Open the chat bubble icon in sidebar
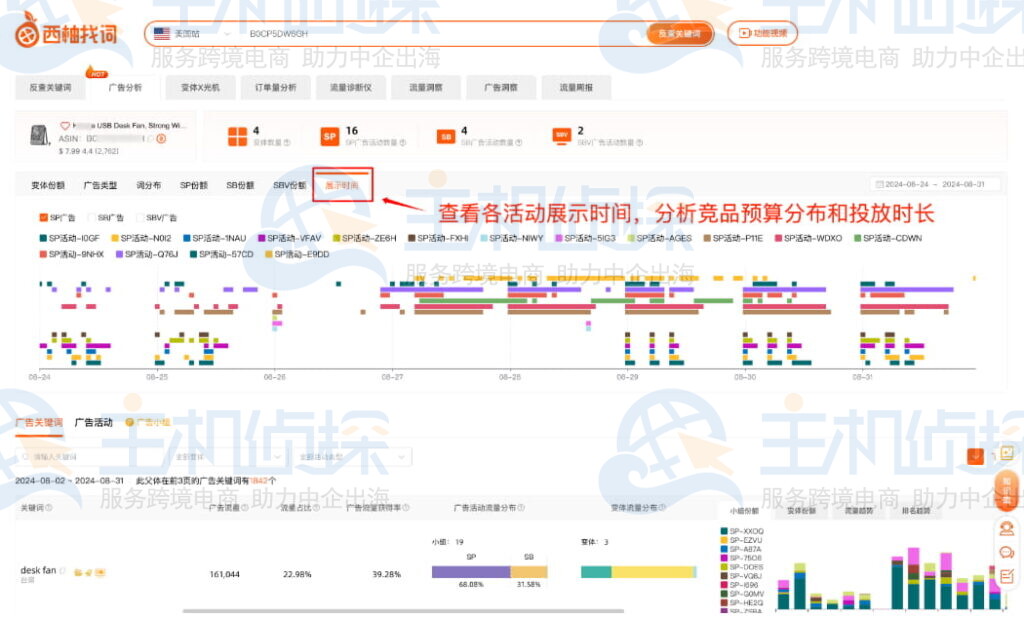 [x=1006, y=552]
